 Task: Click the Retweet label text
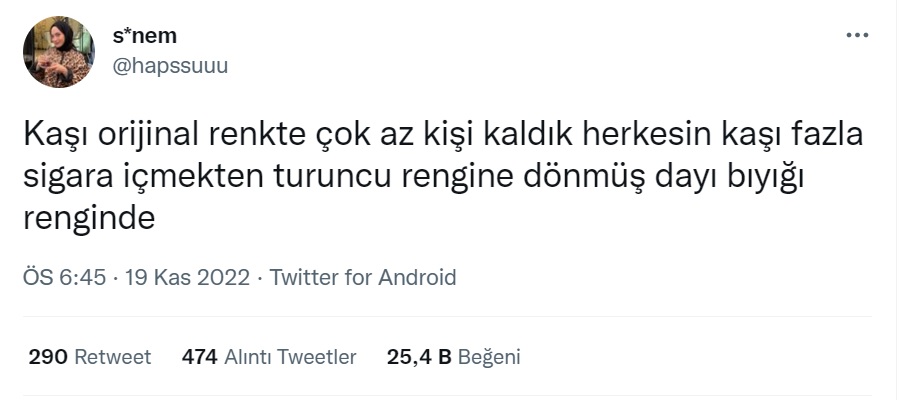[x=113, y=357]
